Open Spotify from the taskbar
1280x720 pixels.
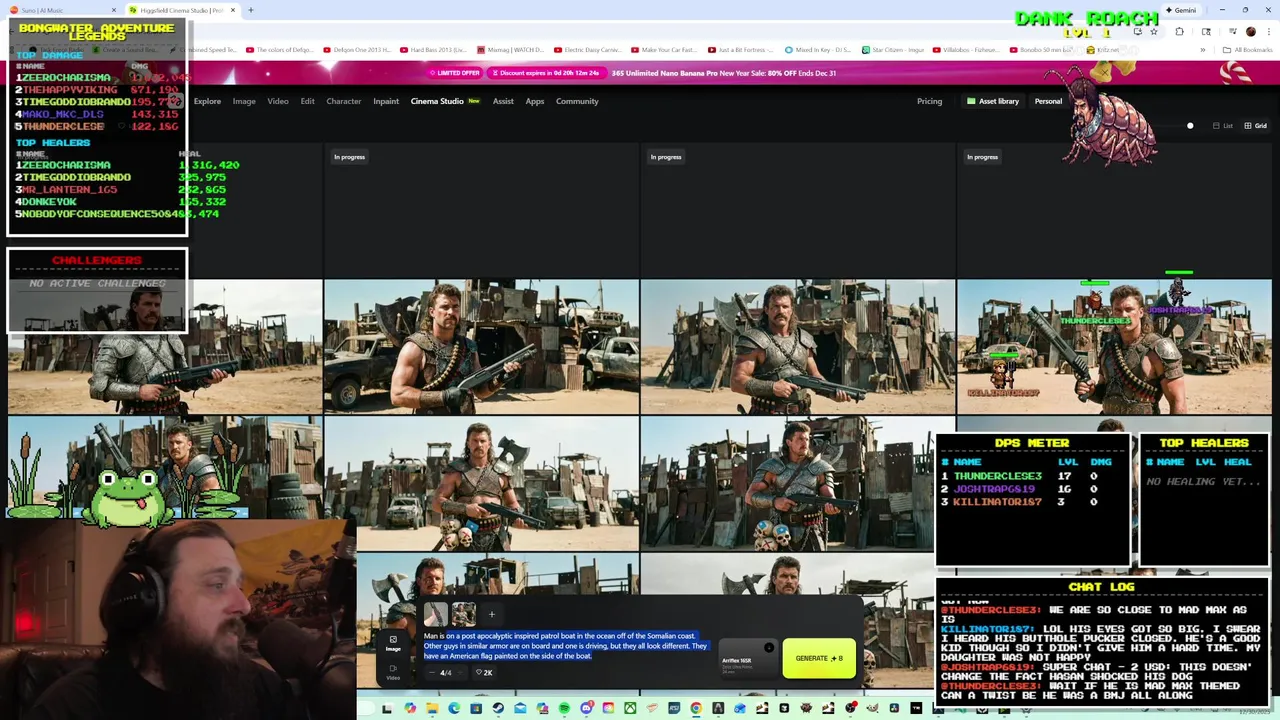564,708
